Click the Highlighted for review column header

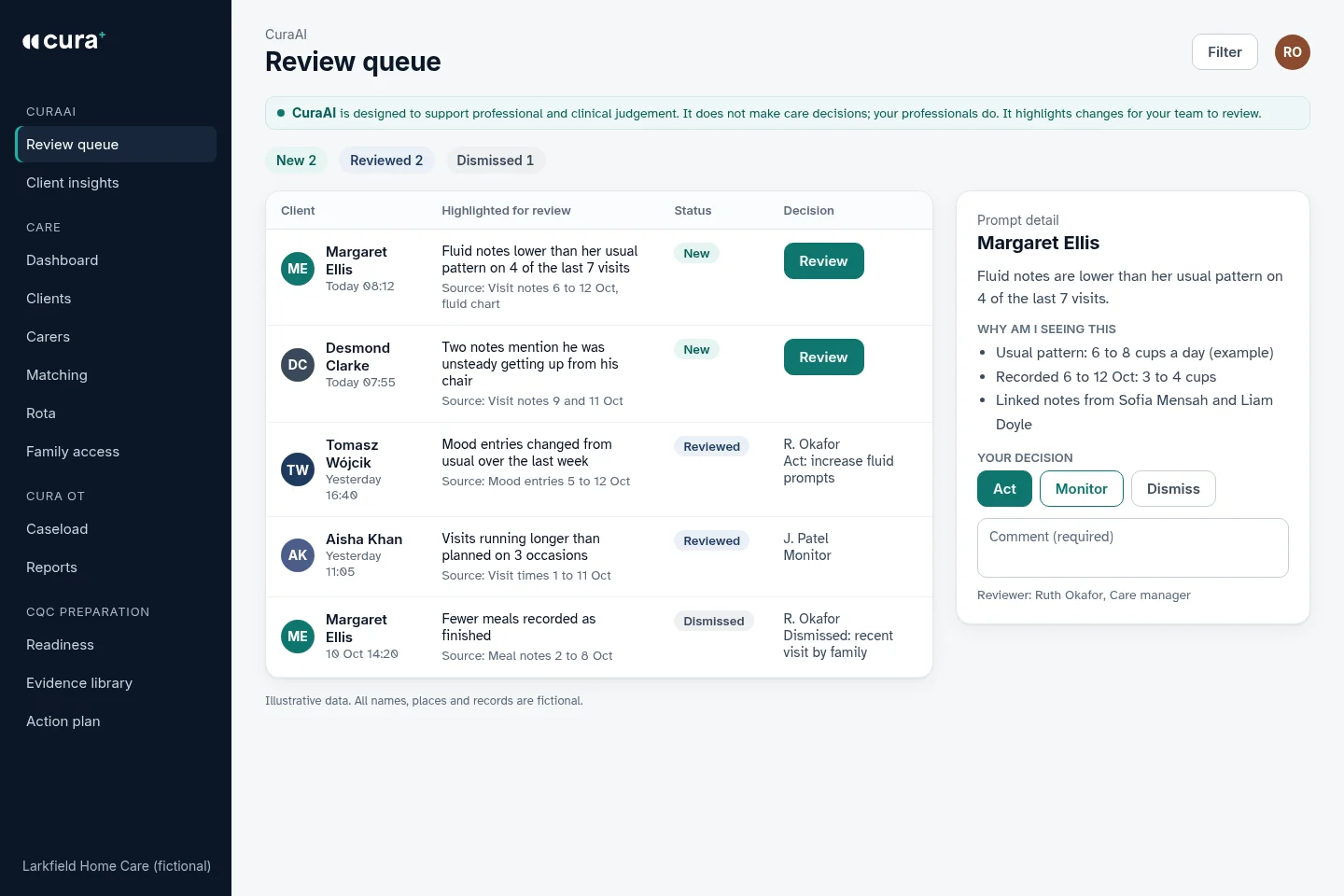click(x=506, y=211)
